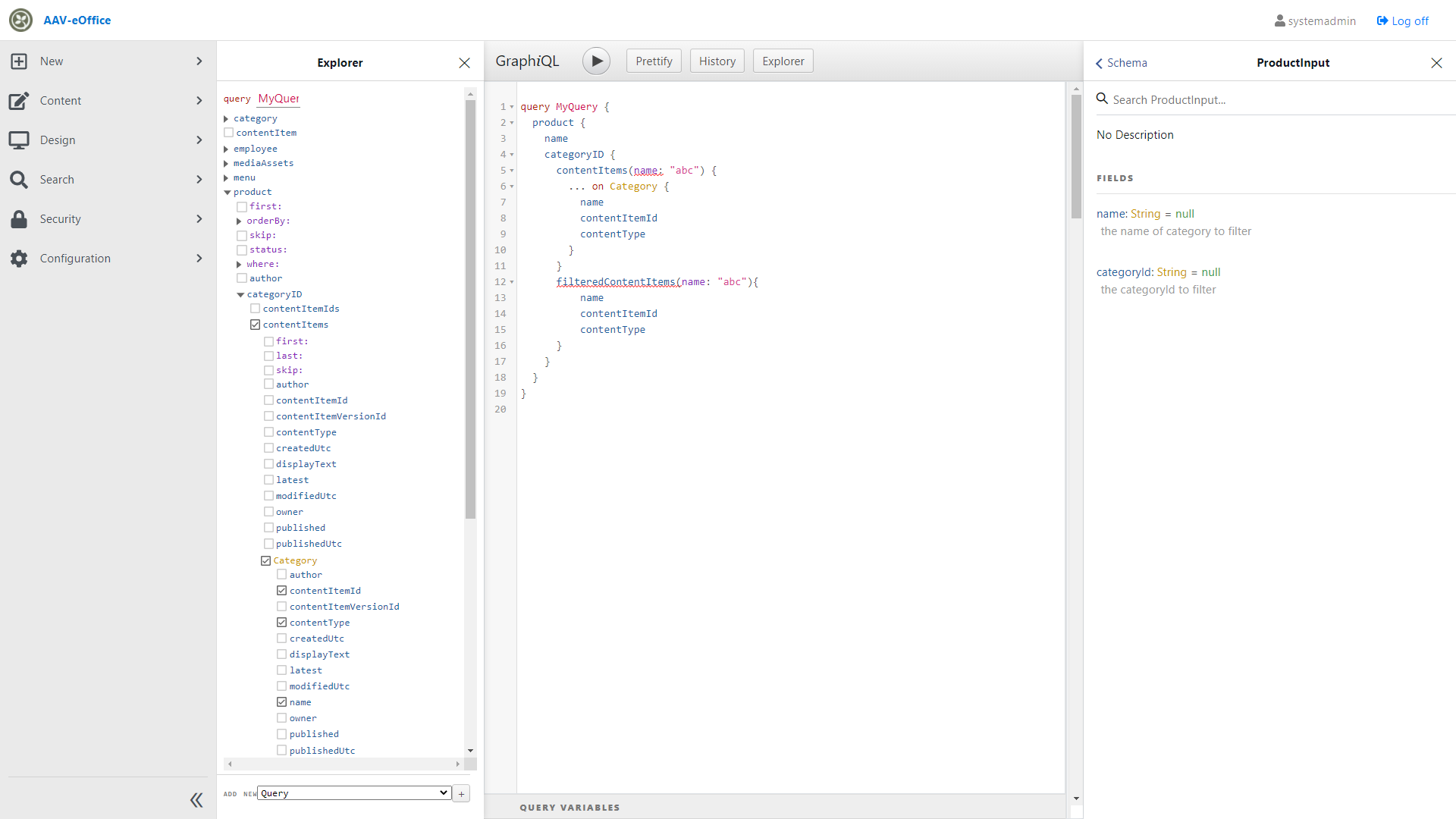This screenshot has height=819, width=1456.
Task: Uncheck the contentItems checkbox
Action: click(256, 324)
